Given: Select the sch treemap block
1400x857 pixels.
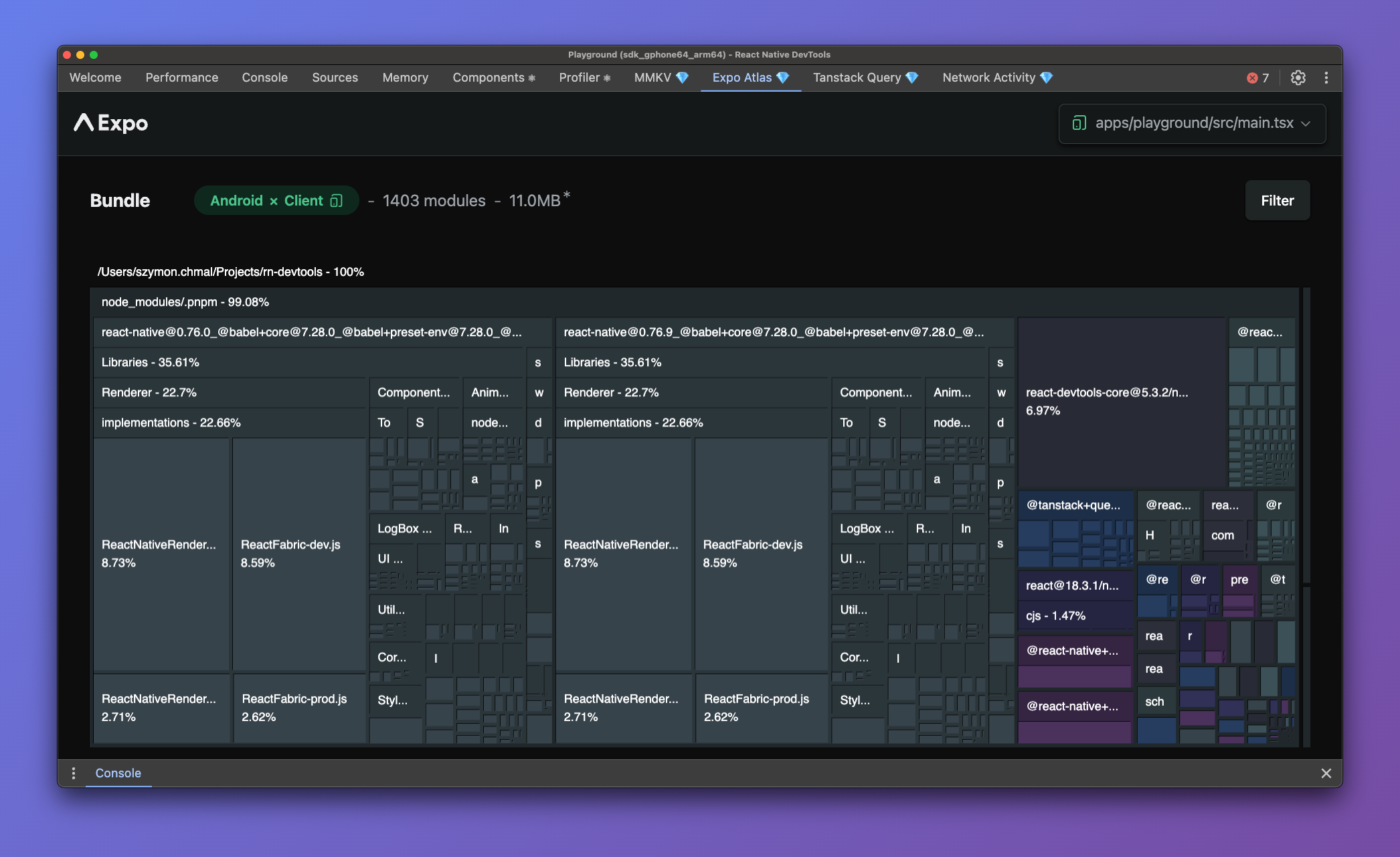Looking at the screenshot, I should pos(1156,702).
